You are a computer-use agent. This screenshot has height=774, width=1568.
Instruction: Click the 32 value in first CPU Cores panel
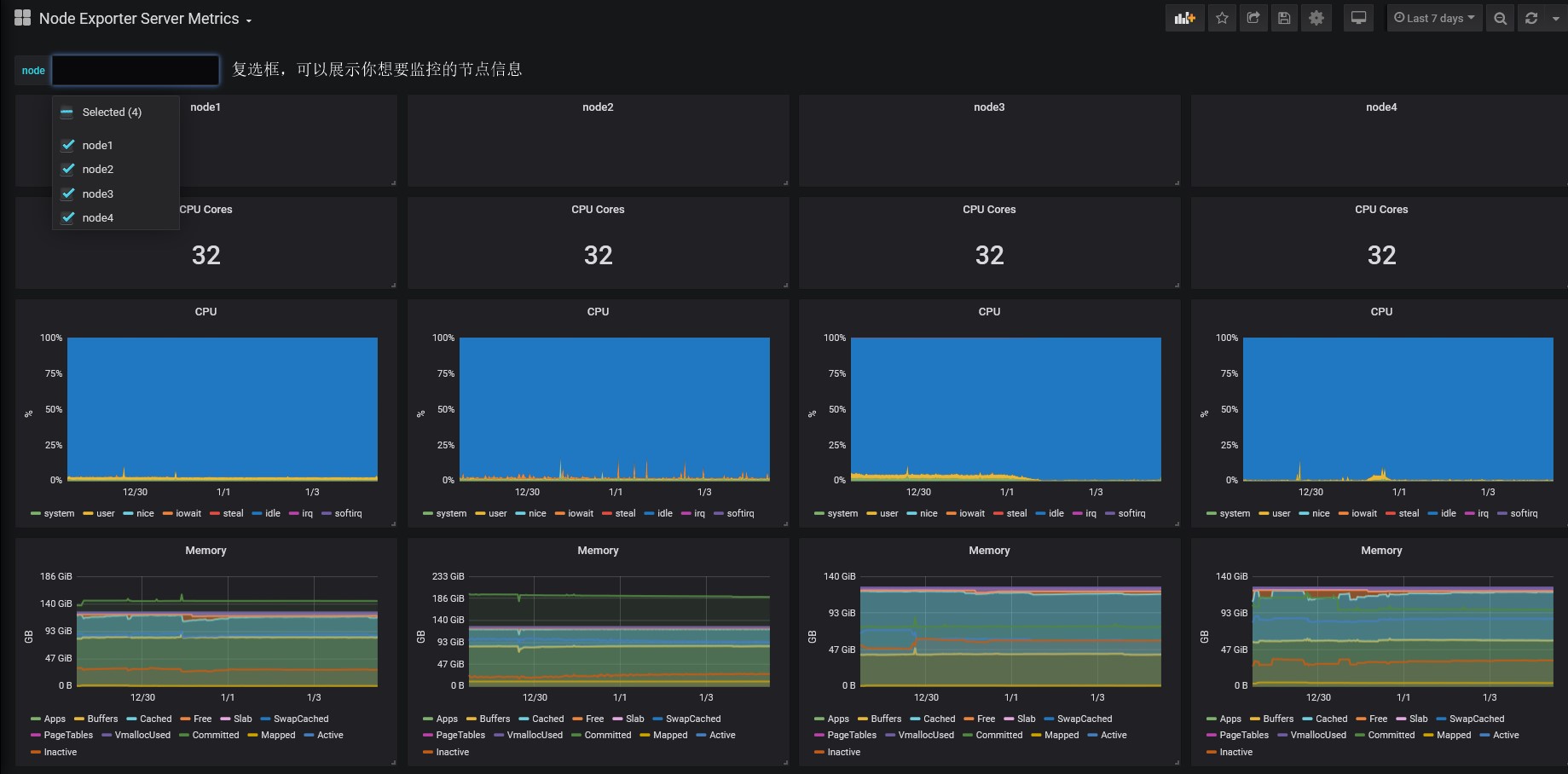point(205,255)
